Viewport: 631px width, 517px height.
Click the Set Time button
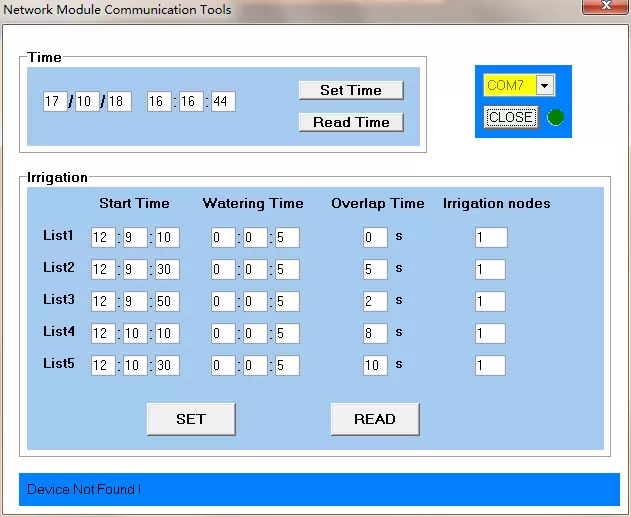351,90
